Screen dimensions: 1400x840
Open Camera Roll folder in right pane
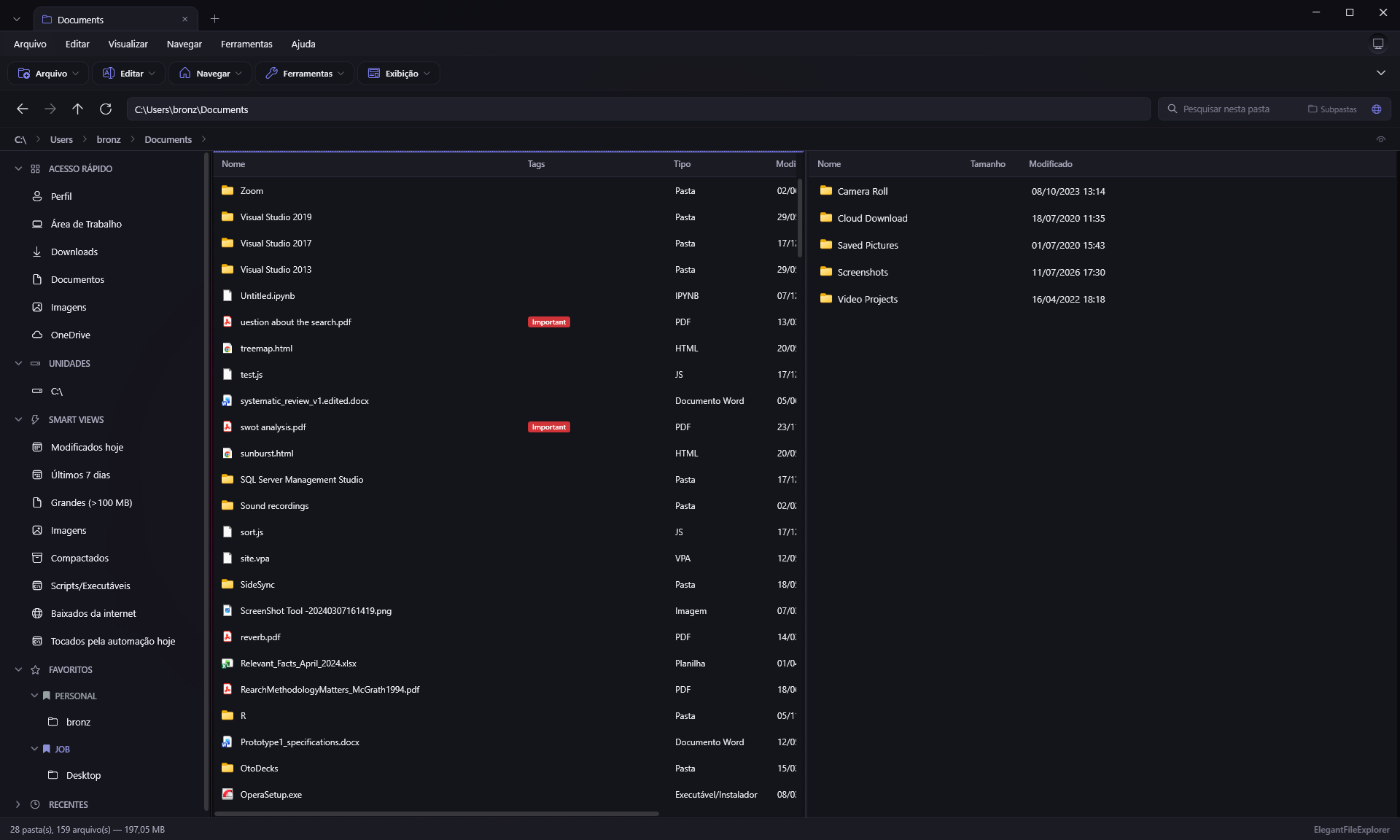click(863, 191)
